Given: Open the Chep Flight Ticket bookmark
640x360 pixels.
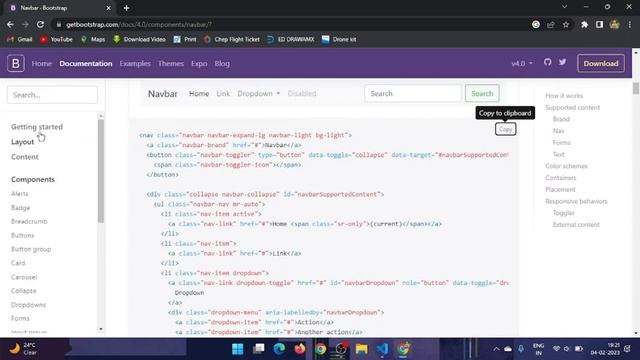Looking at the screenshot, I should coord(231,39).
